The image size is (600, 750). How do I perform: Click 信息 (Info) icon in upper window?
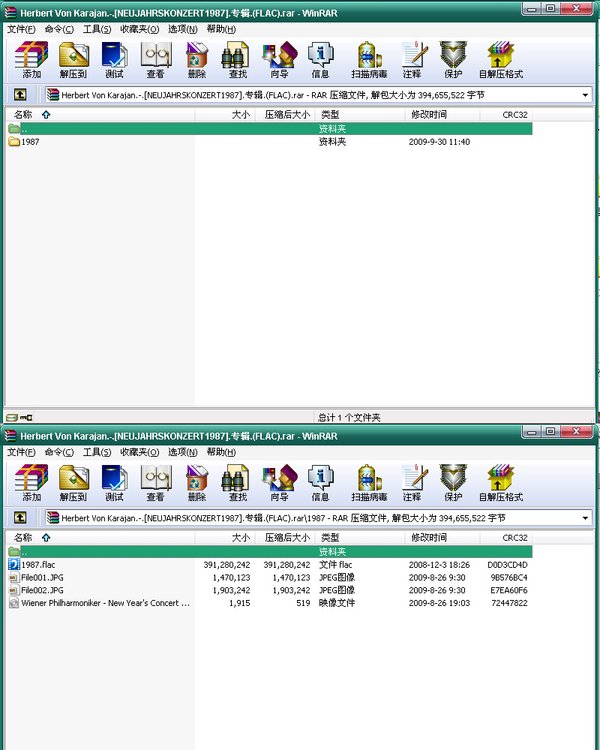[x=320, y=60]
